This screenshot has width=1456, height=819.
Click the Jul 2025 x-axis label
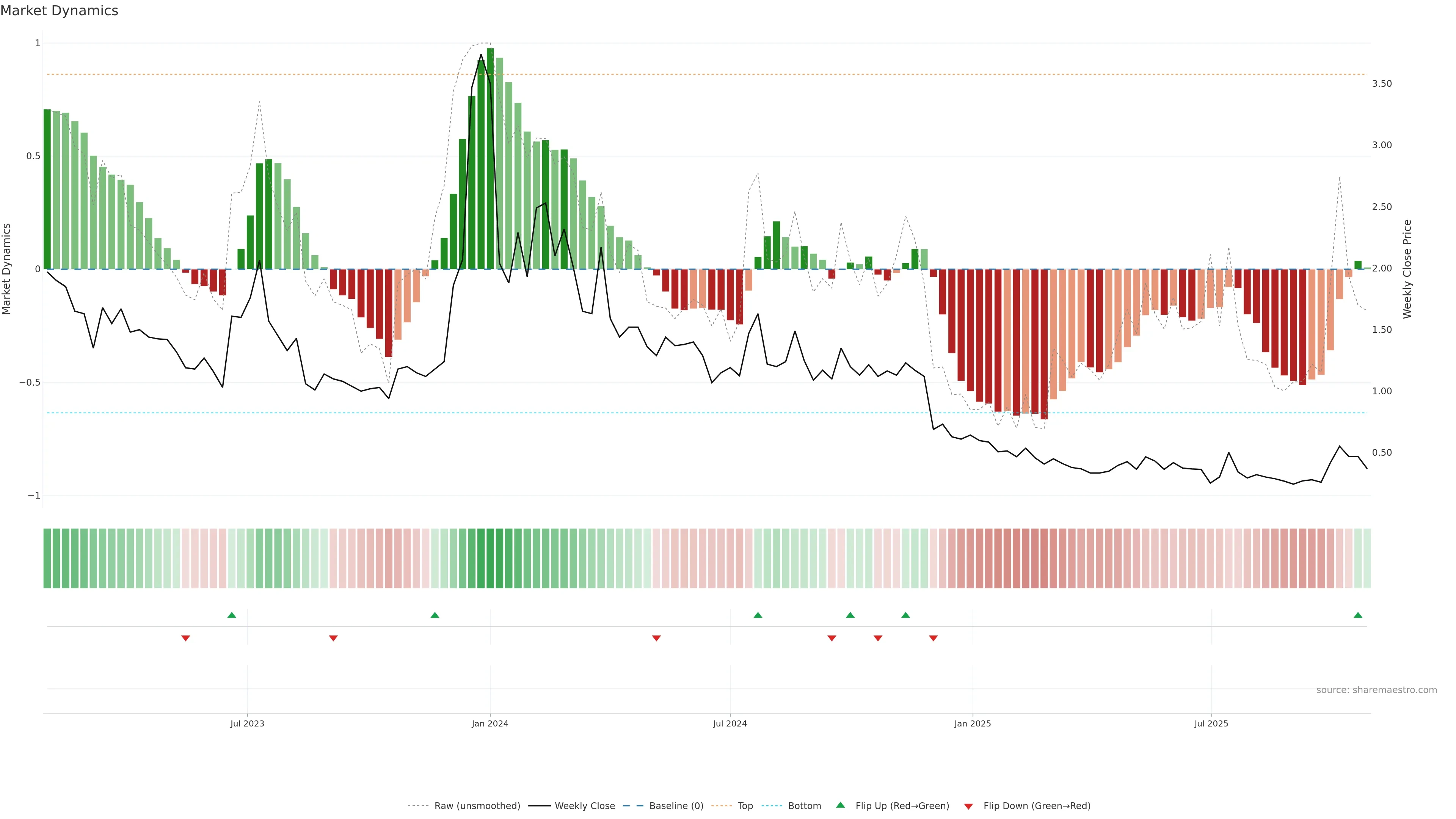pos(1211,723)
